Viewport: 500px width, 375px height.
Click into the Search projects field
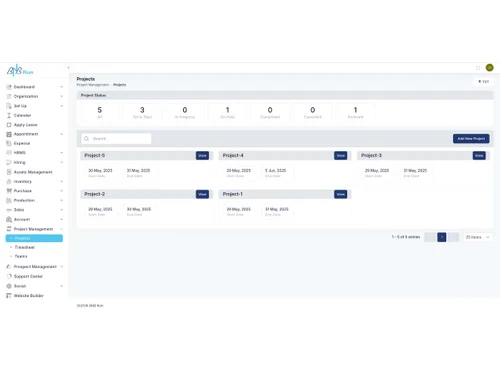coord(116,139)
